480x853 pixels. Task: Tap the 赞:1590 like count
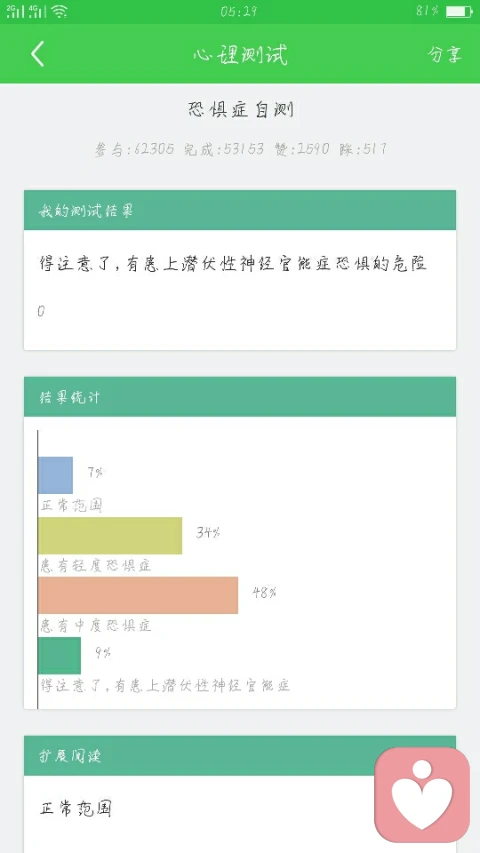point(302,149)
